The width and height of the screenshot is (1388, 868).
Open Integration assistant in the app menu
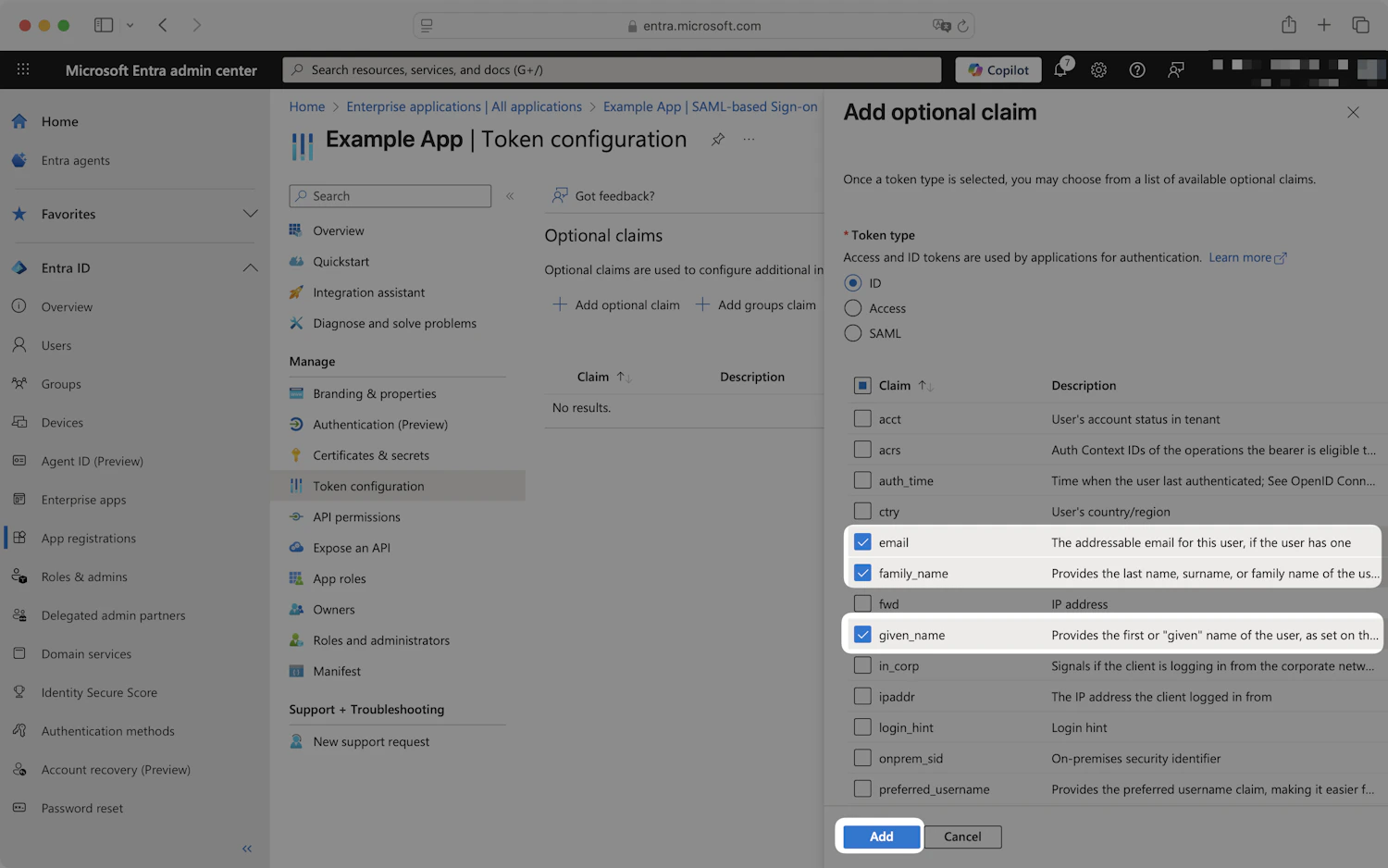pyautogui.click(x=368, y=292)
